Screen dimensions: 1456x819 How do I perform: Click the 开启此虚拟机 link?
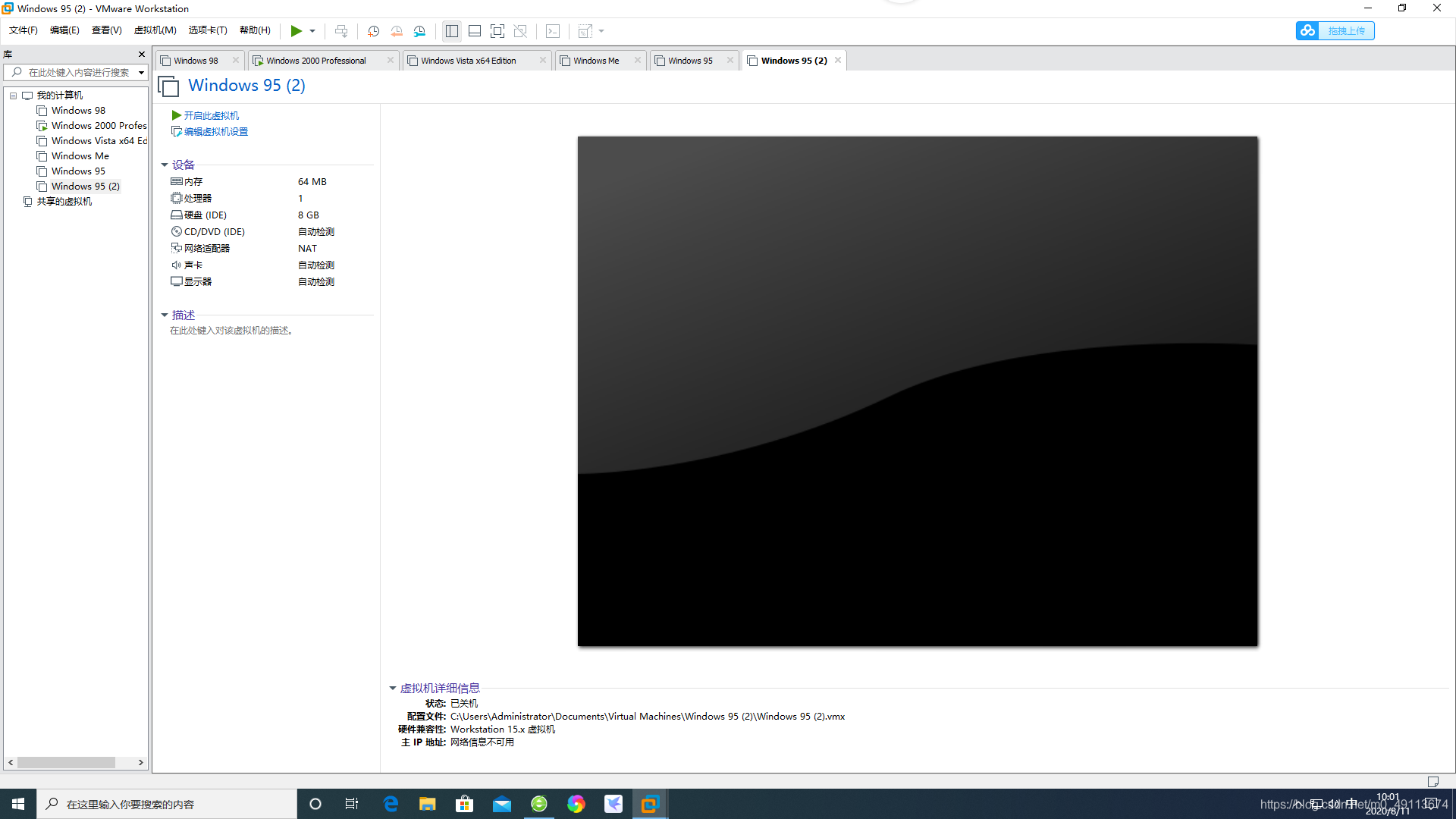click(x=211, y=115)
